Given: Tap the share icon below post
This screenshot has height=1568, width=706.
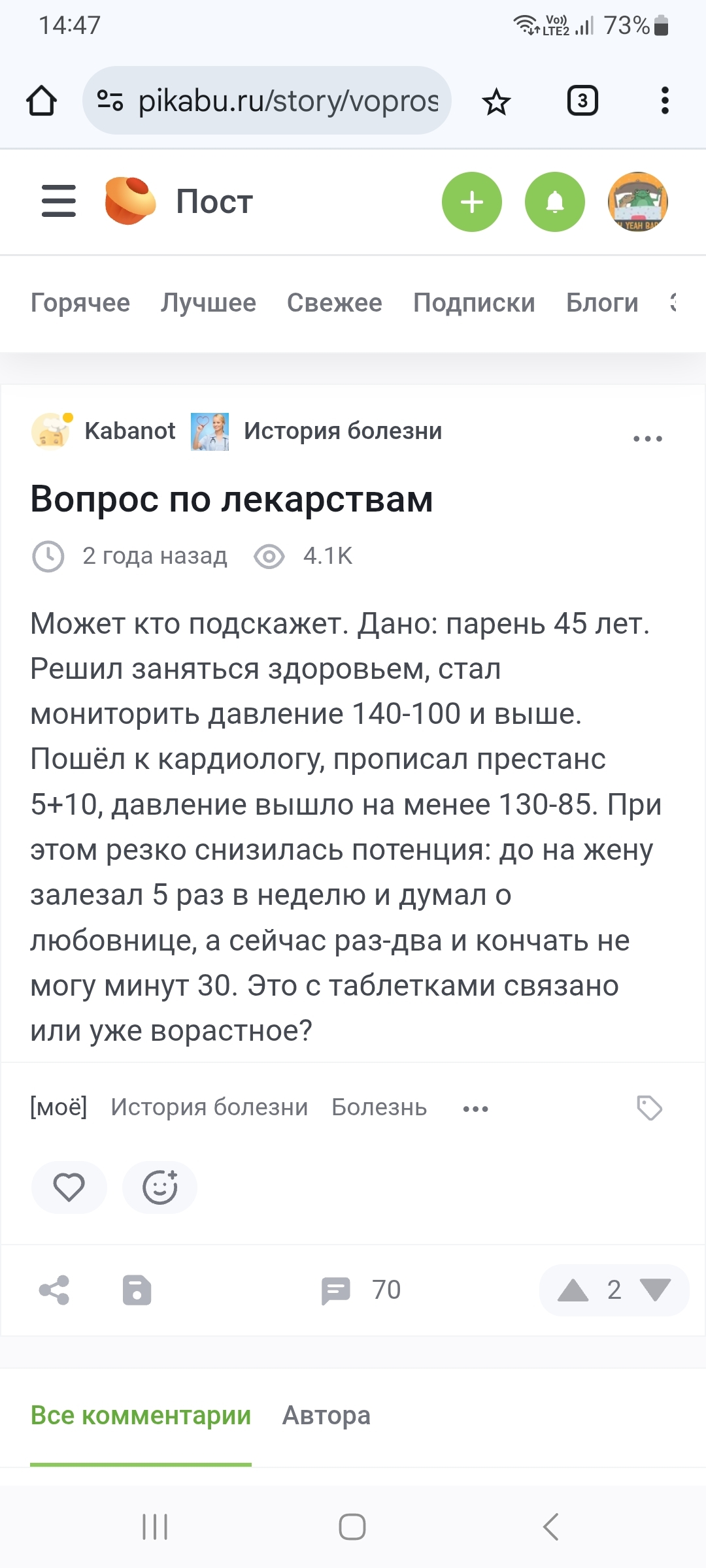Looking at the screenshot, I should tap(54, 1290).
